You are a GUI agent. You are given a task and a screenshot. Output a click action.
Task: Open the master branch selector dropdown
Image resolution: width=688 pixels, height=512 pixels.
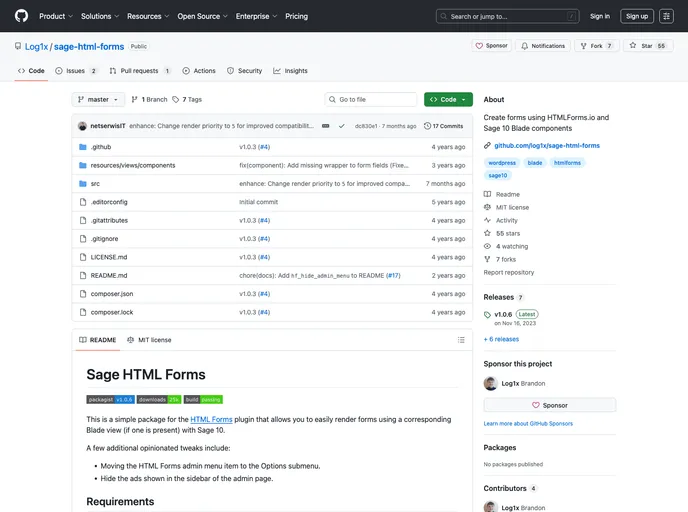coord(98,100)
